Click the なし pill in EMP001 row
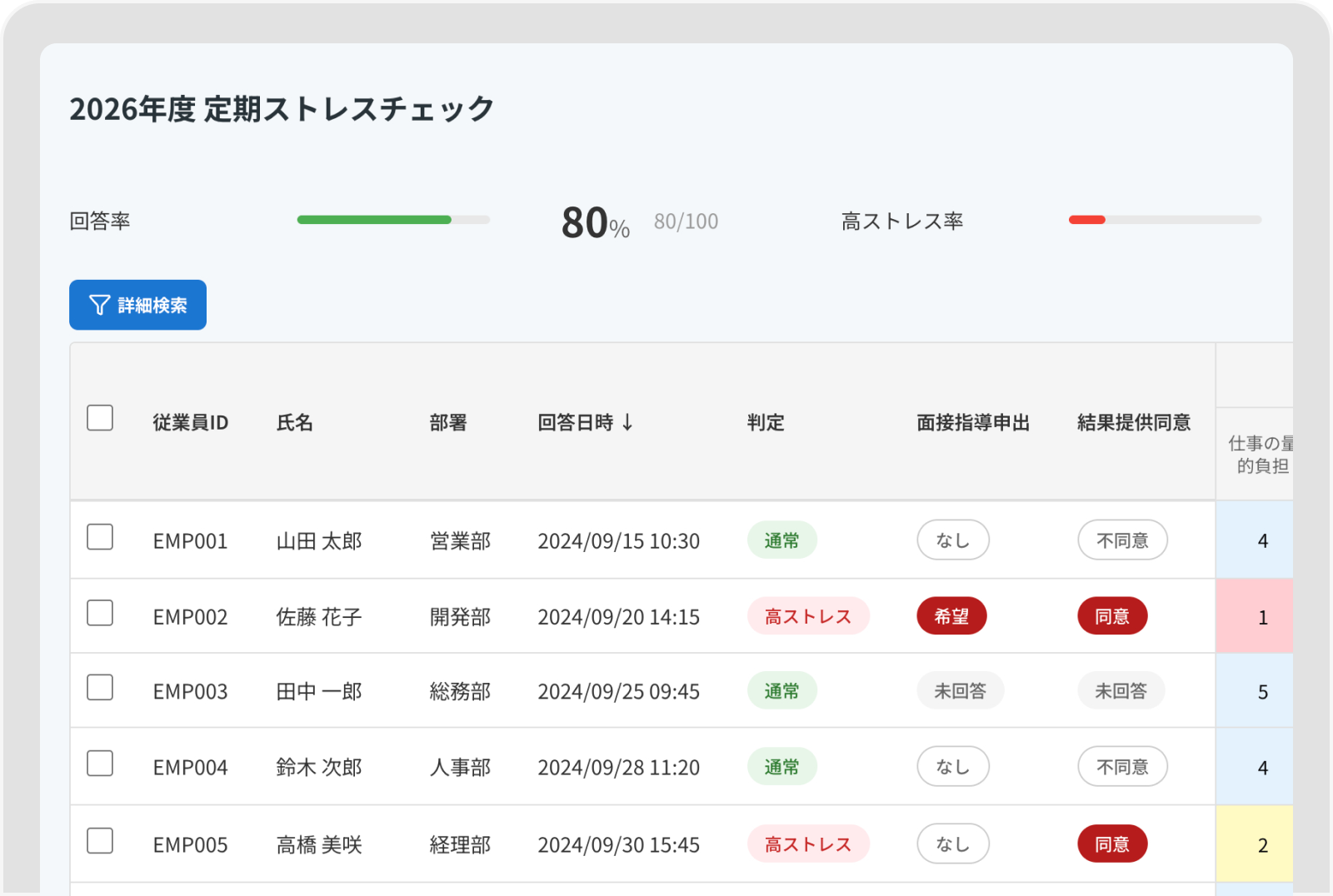 coord(953,540)
